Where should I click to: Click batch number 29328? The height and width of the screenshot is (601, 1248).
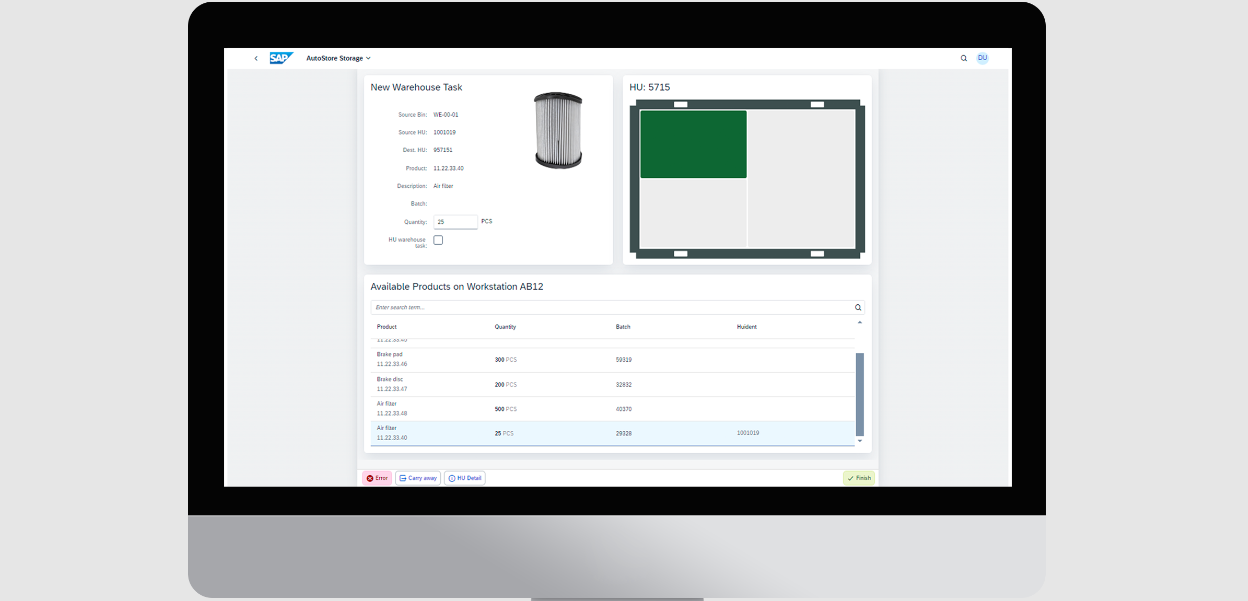(x=623, y=433)
